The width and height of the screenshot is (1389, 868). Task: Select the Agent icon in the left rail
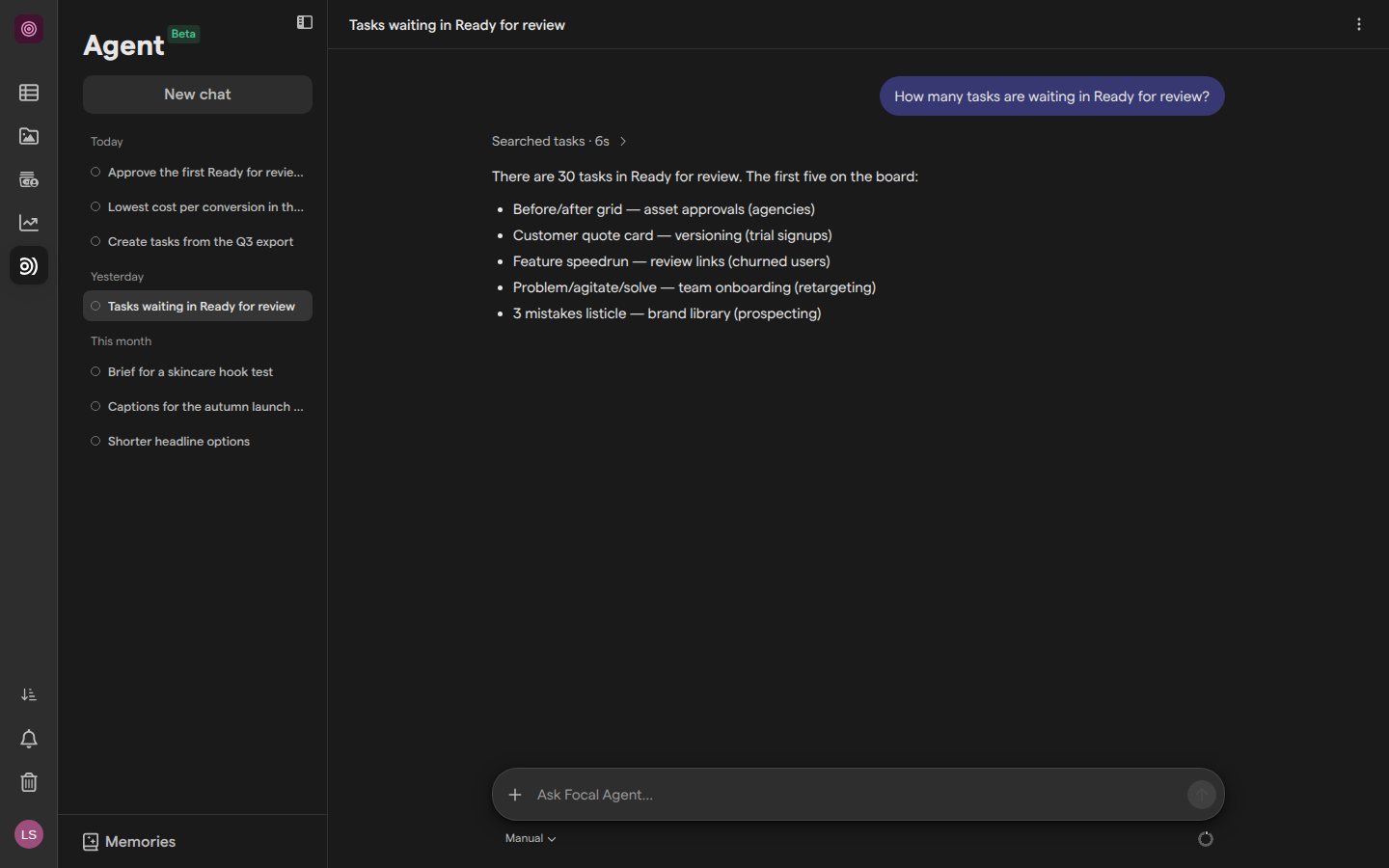click(29, 266)
